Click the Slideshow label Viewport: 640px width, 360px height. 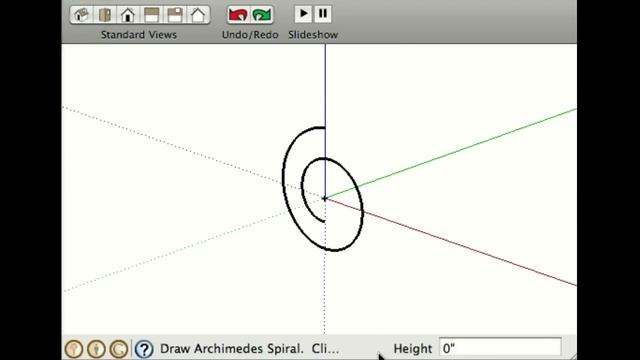(313, 35)
